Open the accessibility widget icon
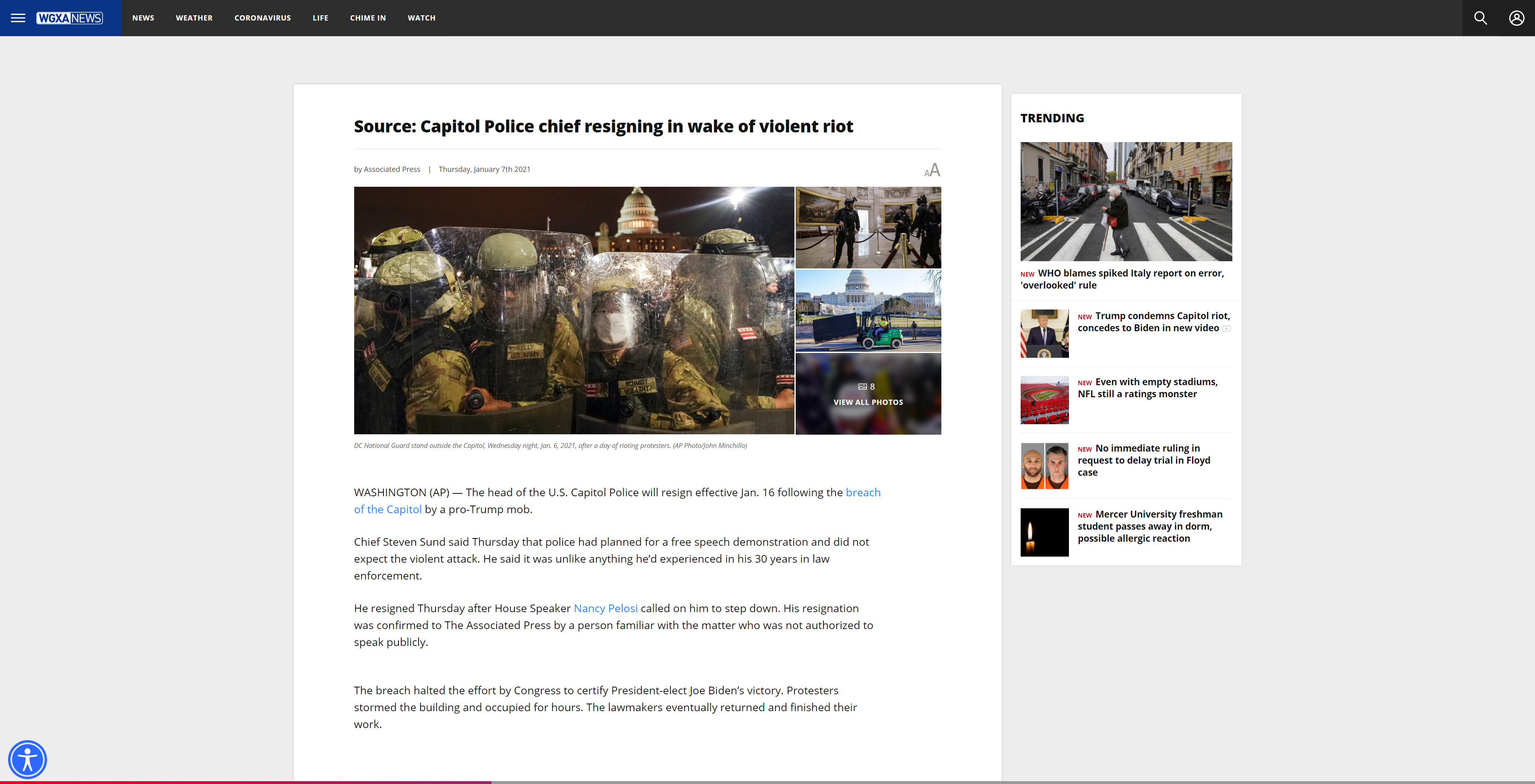1535x784 pixels. 27,759
